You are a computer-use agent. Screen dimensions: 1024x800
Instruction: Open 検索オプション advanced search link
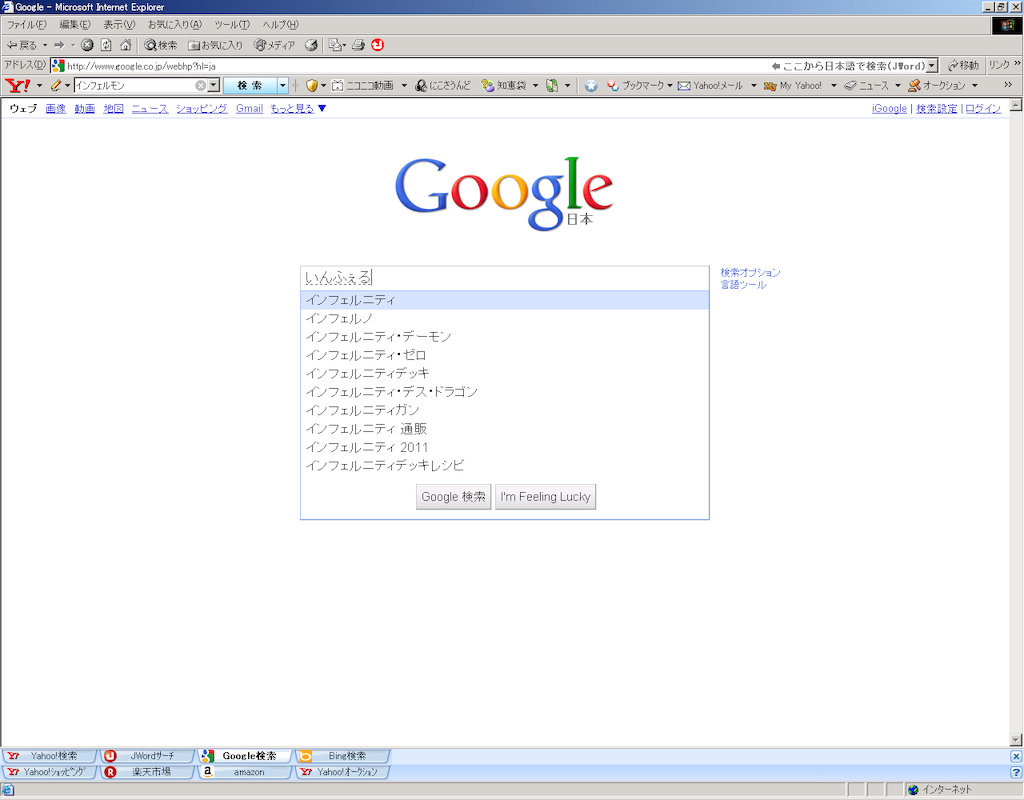750,272
